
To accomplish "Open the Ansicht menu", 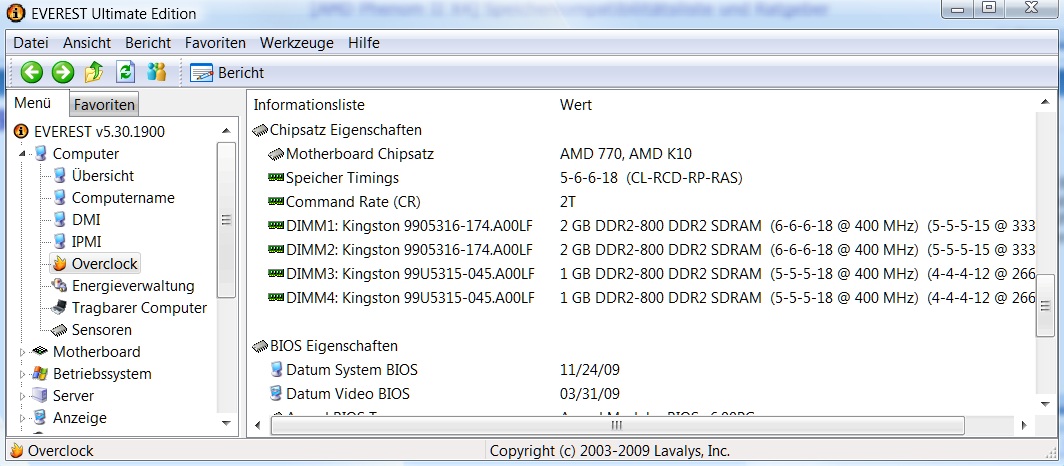I will point(87,43).
